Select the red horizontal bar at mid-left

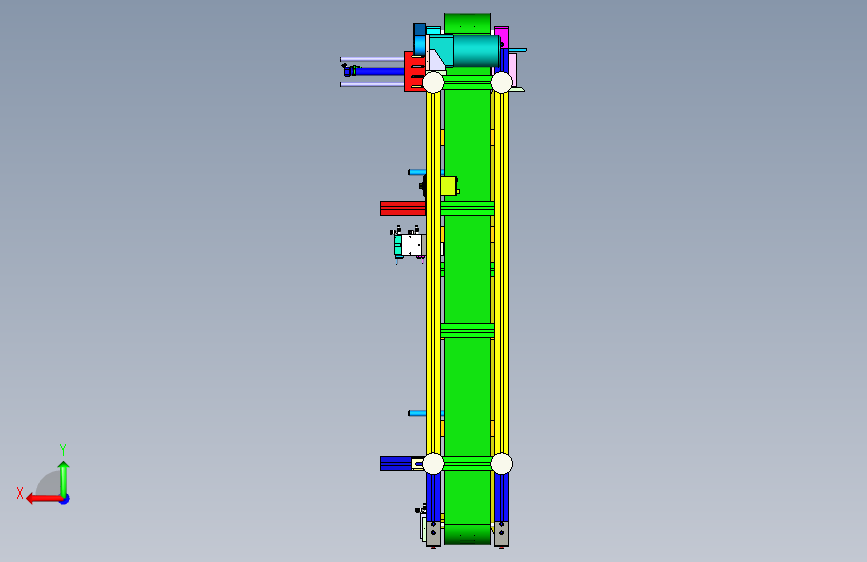(403, 209)
